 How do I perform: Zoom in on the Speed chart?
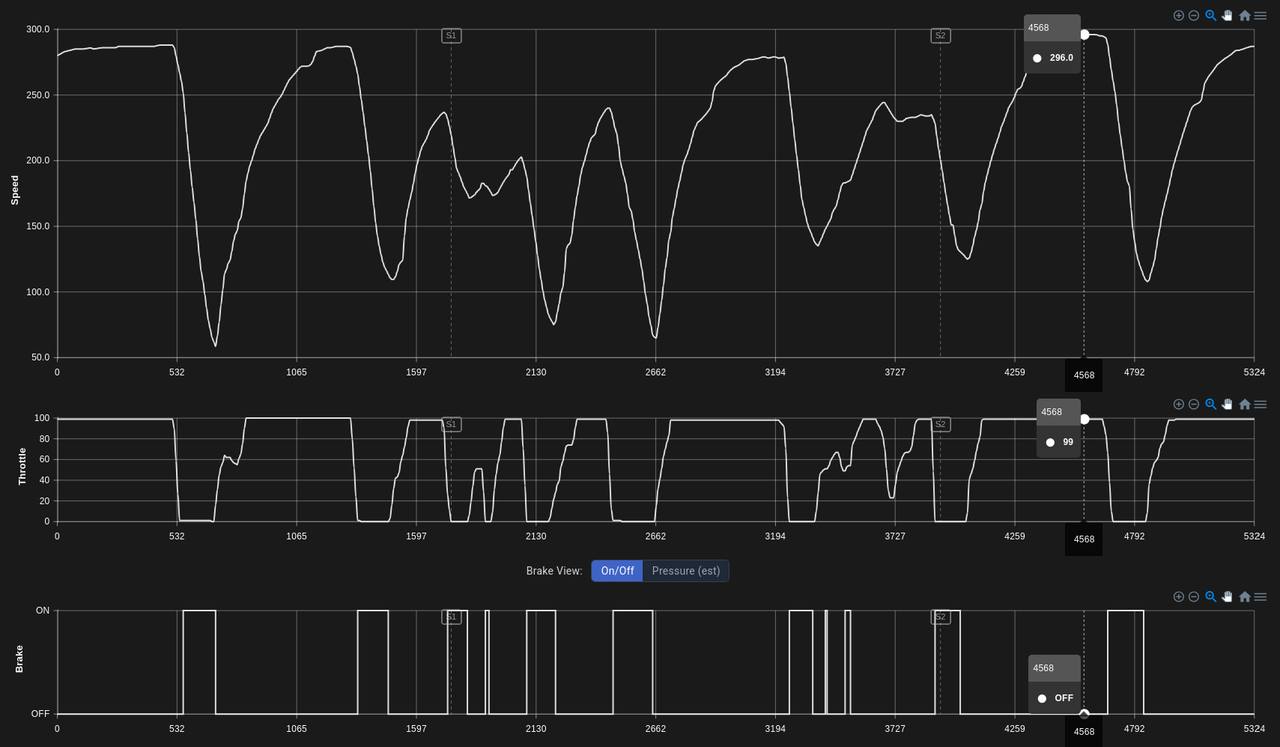1179,16
